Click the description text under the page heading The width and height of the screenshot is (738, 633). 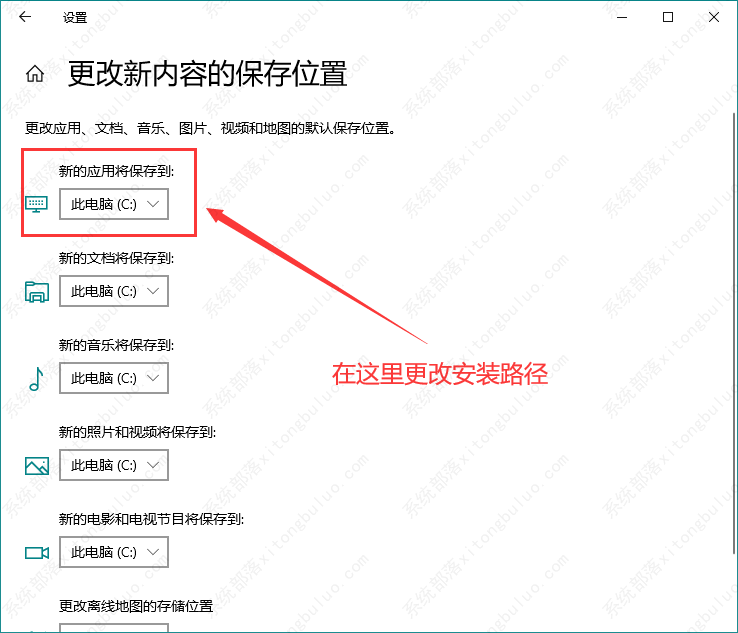pyautogui.click(x=210, y=129)
